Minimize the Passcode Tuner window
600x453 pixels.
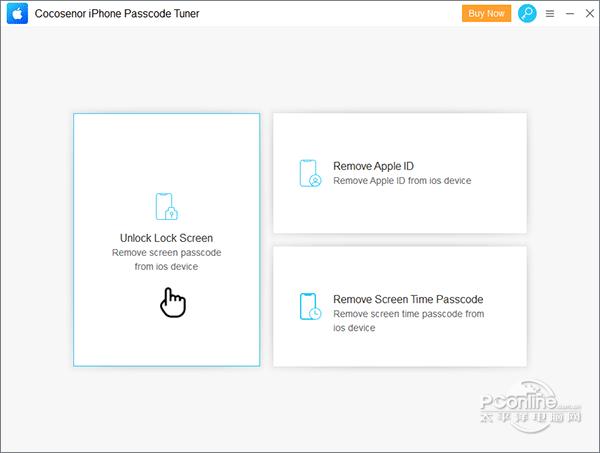[570, 14]
